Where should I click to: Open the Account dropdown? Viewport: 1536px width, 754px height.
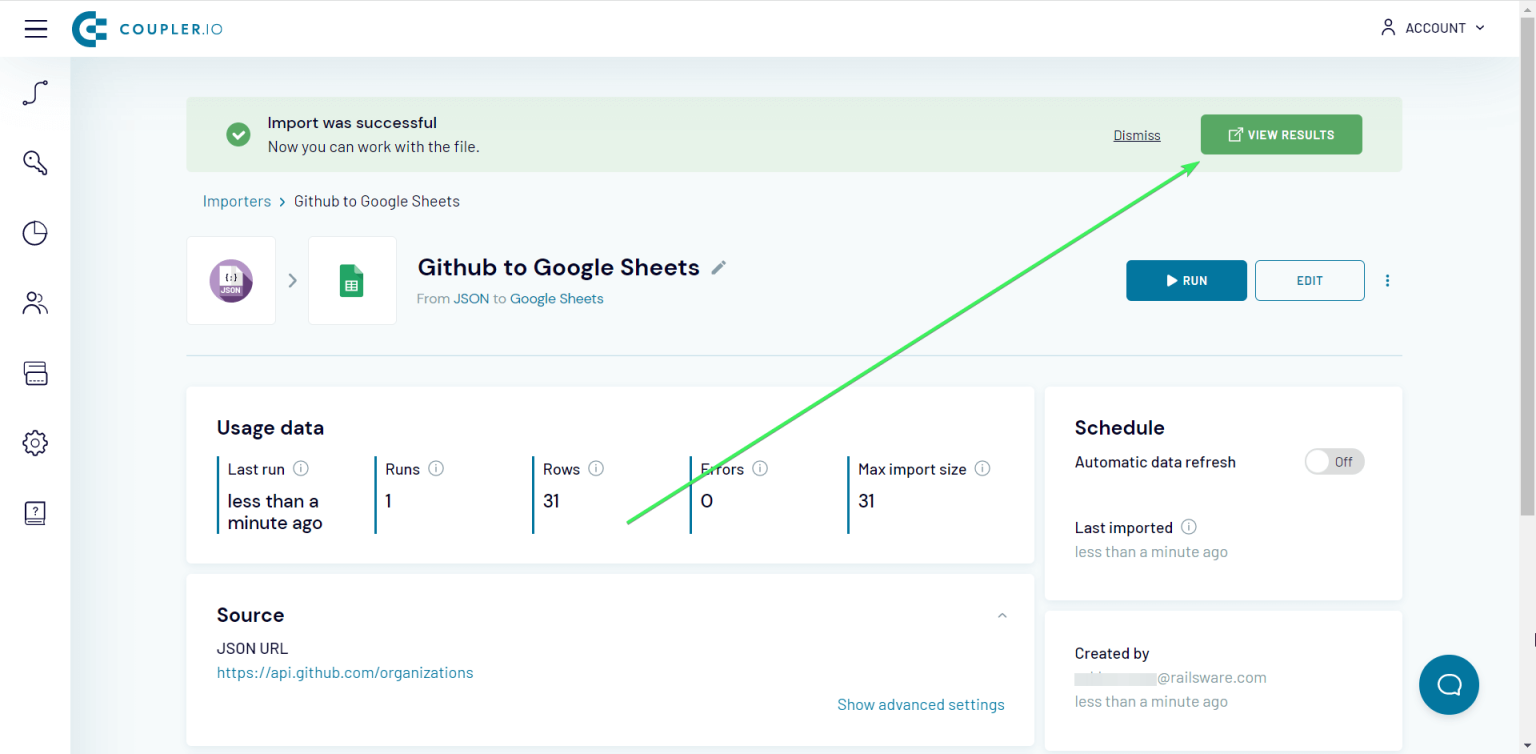(x=1432, y=28)
